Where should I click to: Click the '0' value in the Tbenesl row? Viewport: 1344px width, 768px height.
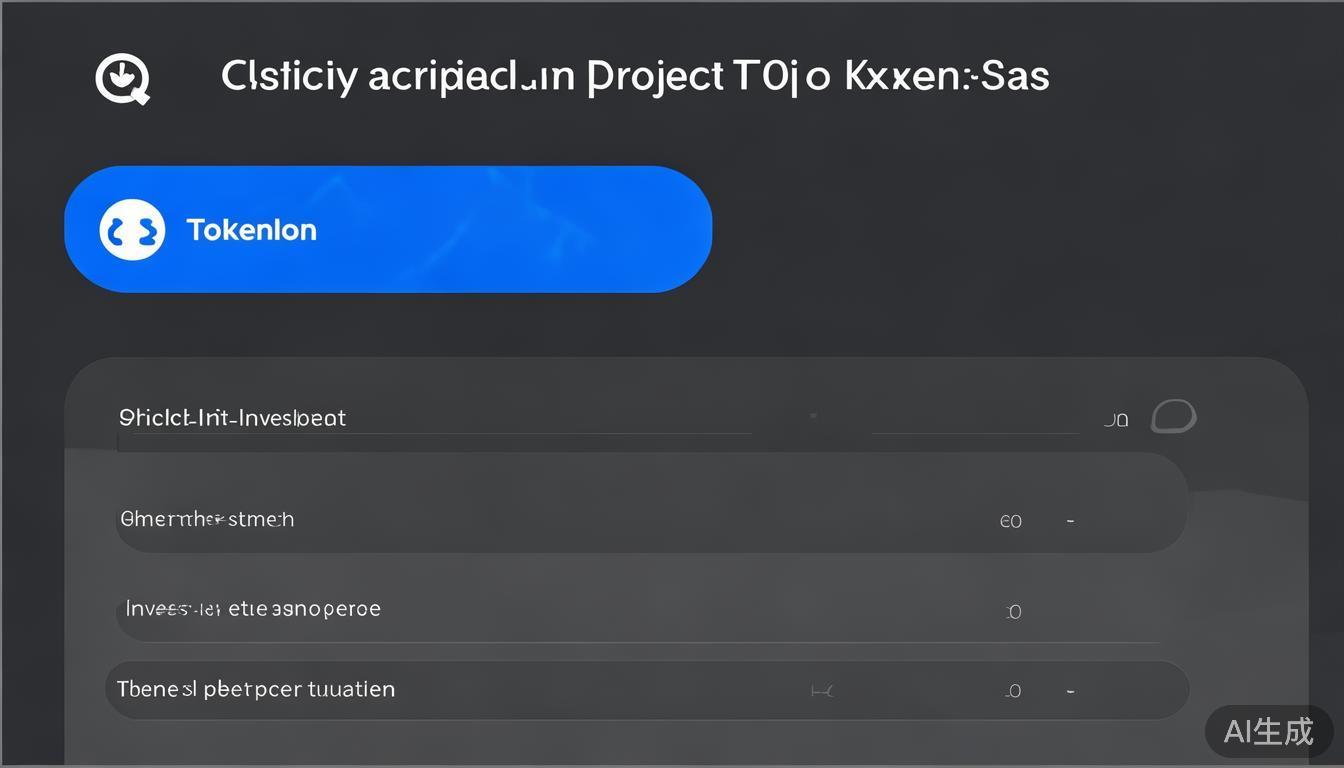tap(1013, 691)
